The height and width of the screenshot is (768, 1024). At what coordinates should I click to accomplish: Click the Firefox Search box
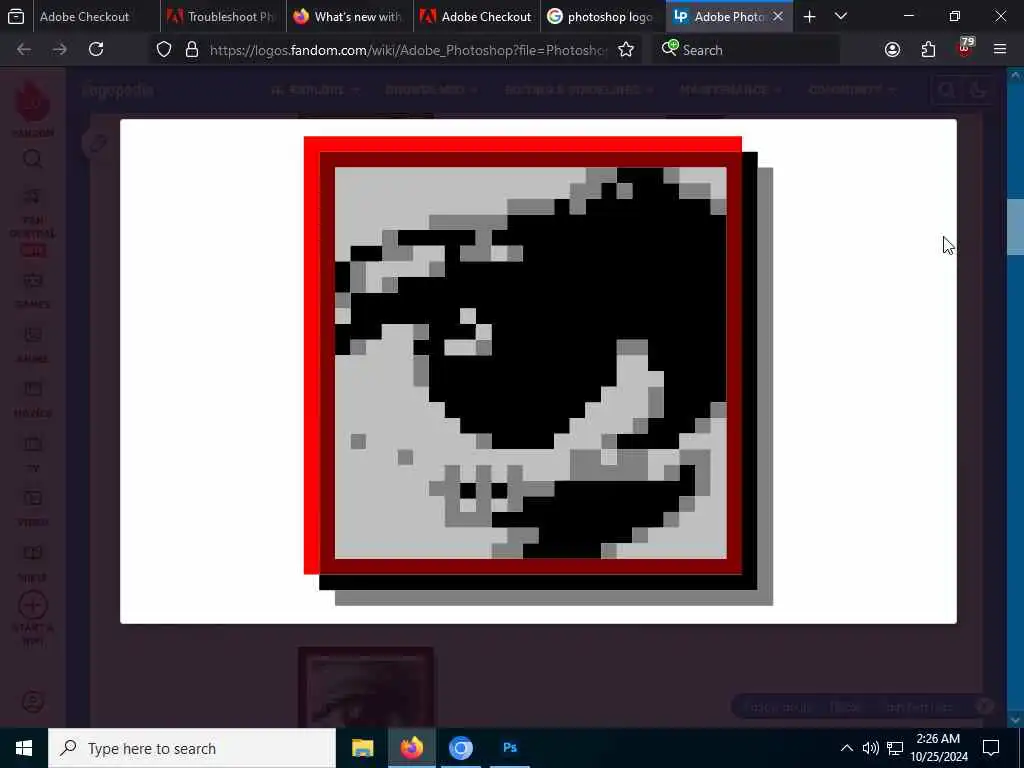point(746,50)
